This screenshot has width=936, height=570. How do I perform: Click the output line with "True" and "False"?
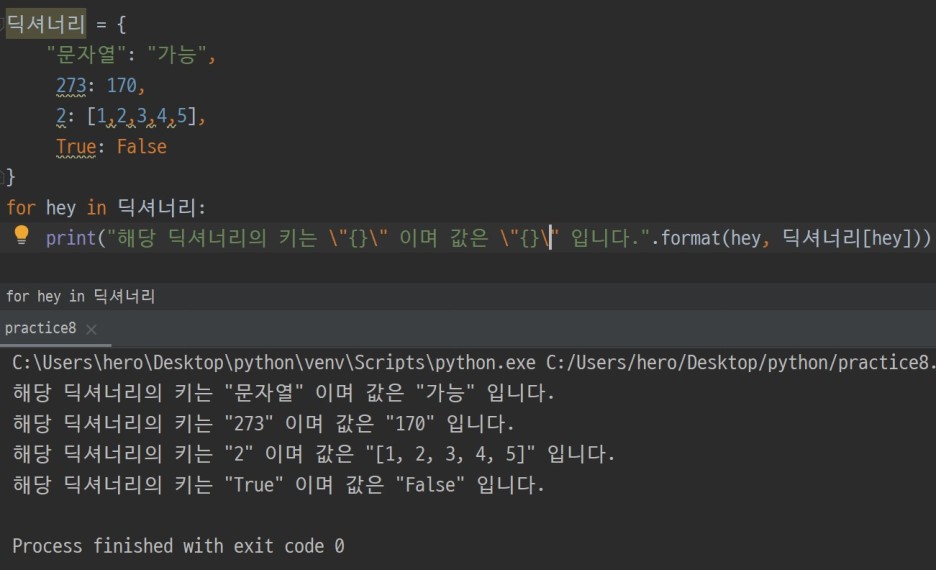278,485
